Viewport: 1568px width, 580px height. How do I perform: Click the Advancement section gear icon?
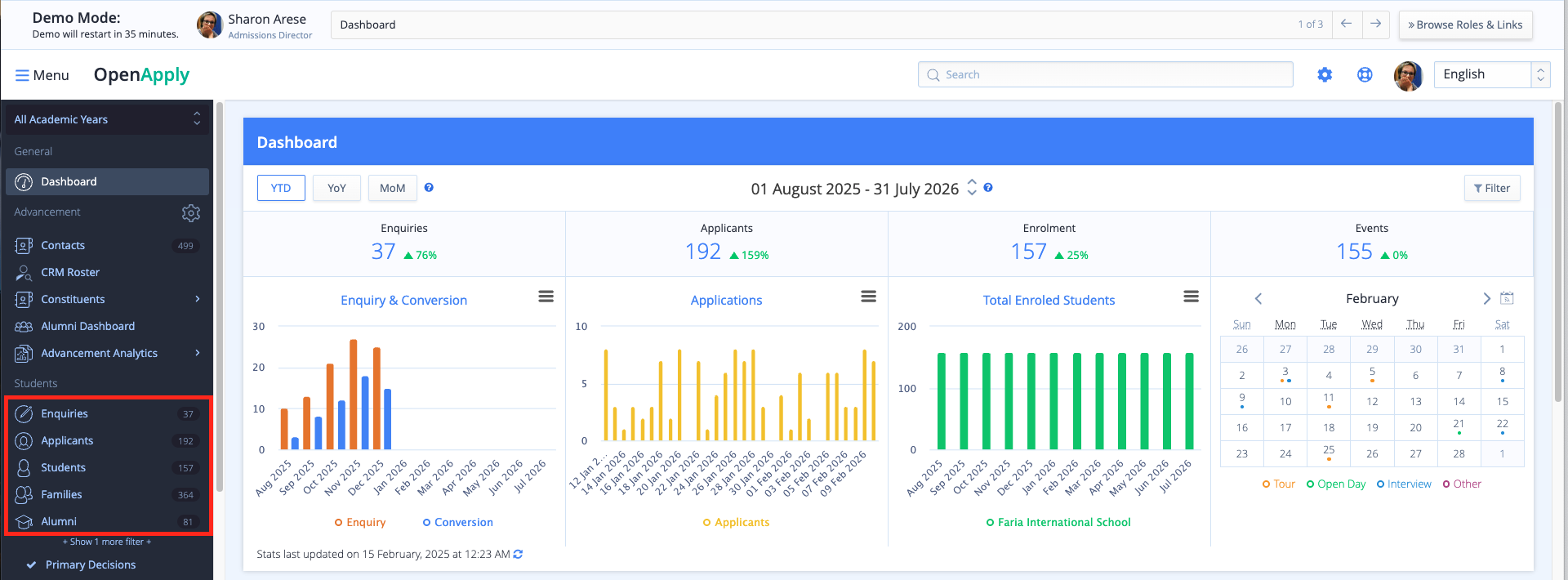point(191,213)
